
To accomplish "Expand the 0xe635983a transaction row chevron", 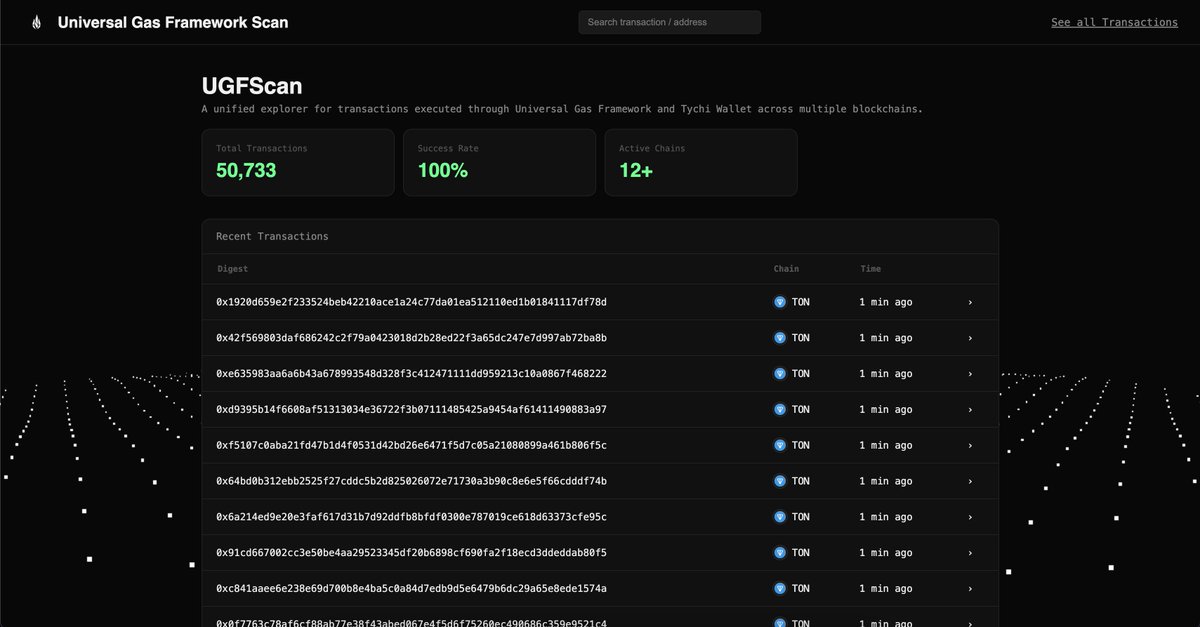I will pyautogui.click(x=970, y=373).
